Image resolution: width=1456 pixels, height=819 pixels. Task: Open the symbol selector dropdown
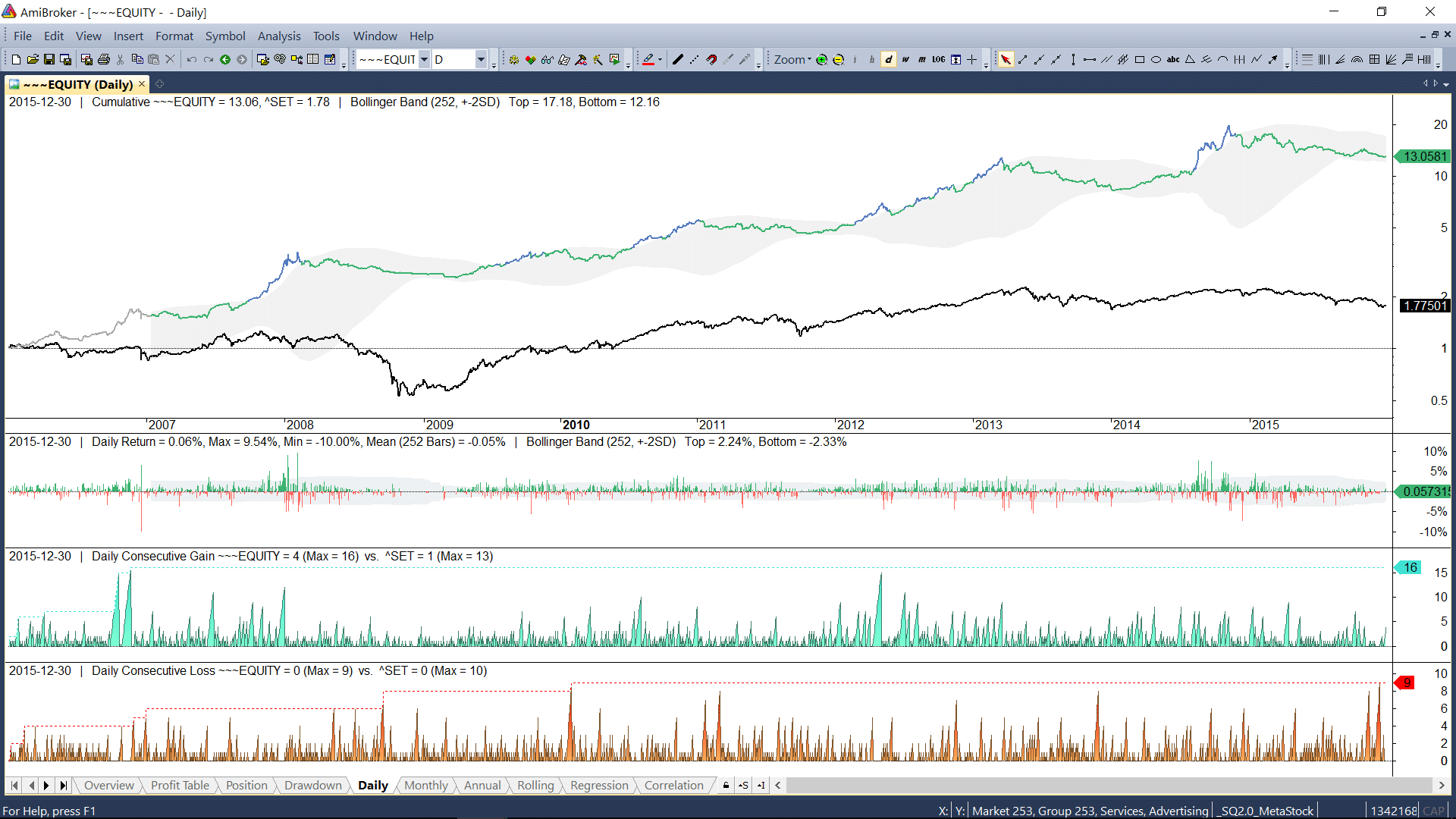click(424, 60)
